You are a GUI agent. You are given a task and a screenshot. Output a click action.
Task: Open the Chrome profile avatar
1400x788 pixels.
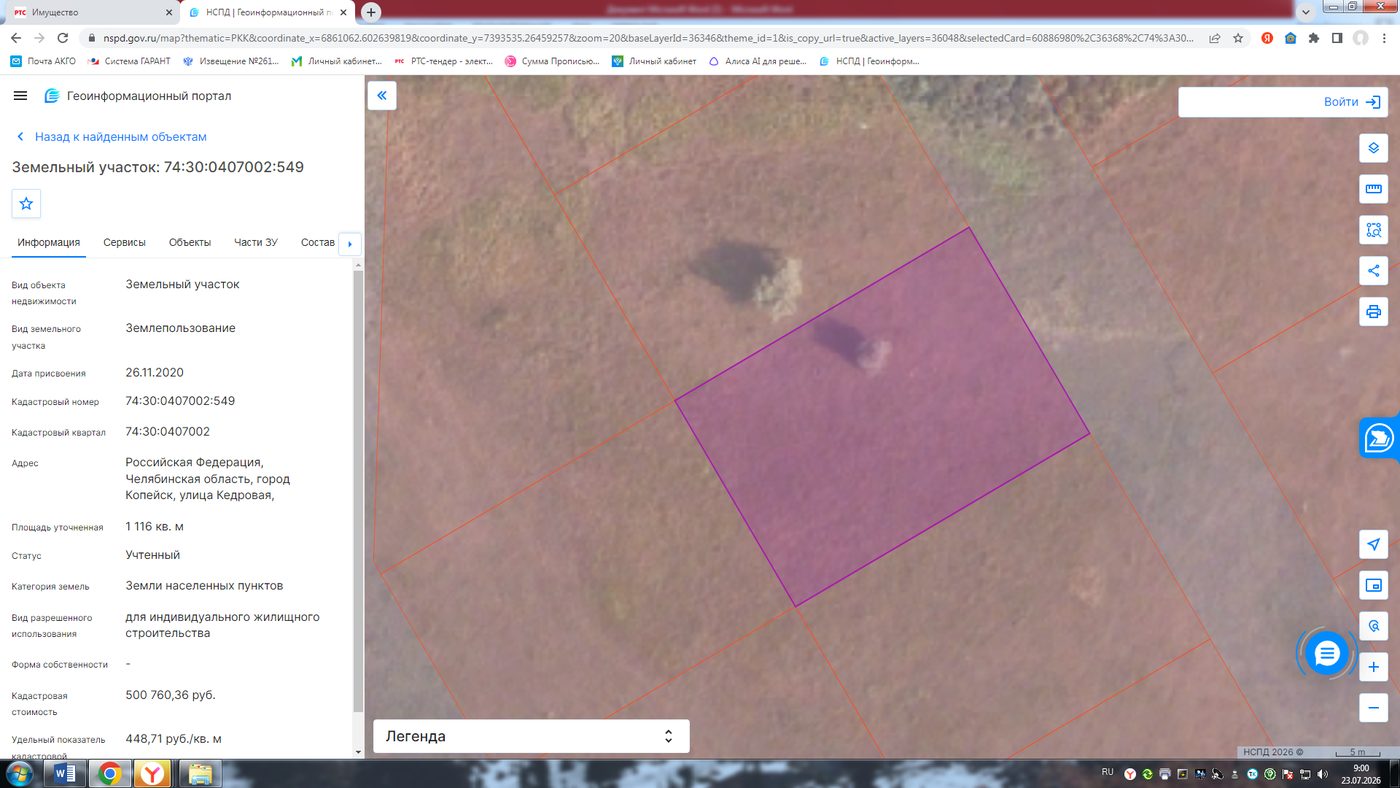(1361, 38)
